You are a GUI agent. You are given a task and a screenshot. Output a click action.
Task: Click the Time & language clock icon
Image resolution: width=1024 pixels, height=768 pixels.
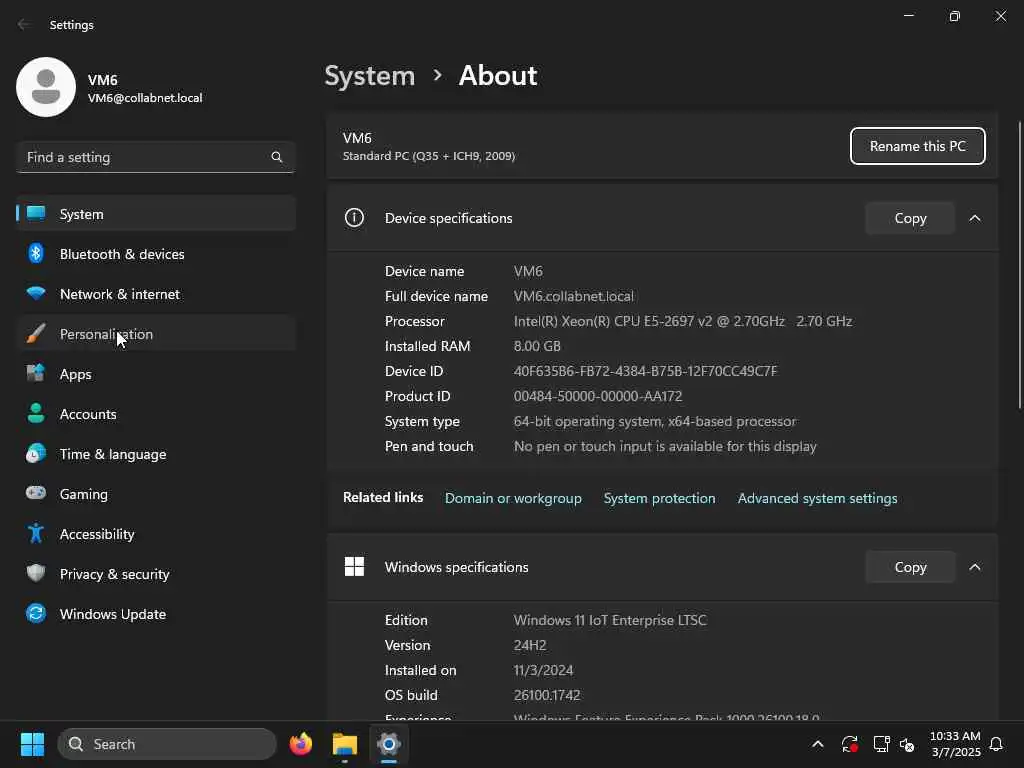[x=36, y=453]
